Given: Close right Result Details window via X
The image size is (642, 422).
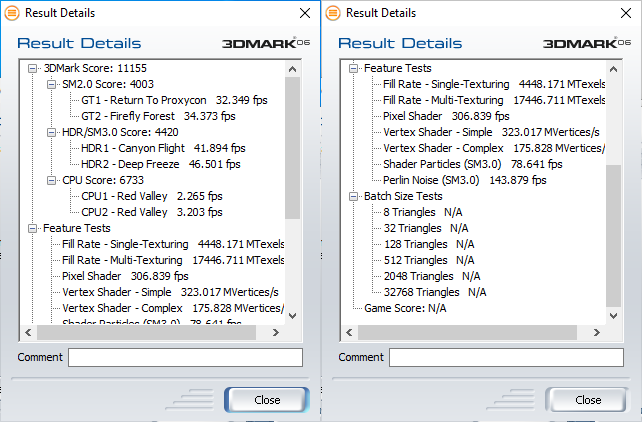Looking at the screenshot, I should click(x=626, y=13).
